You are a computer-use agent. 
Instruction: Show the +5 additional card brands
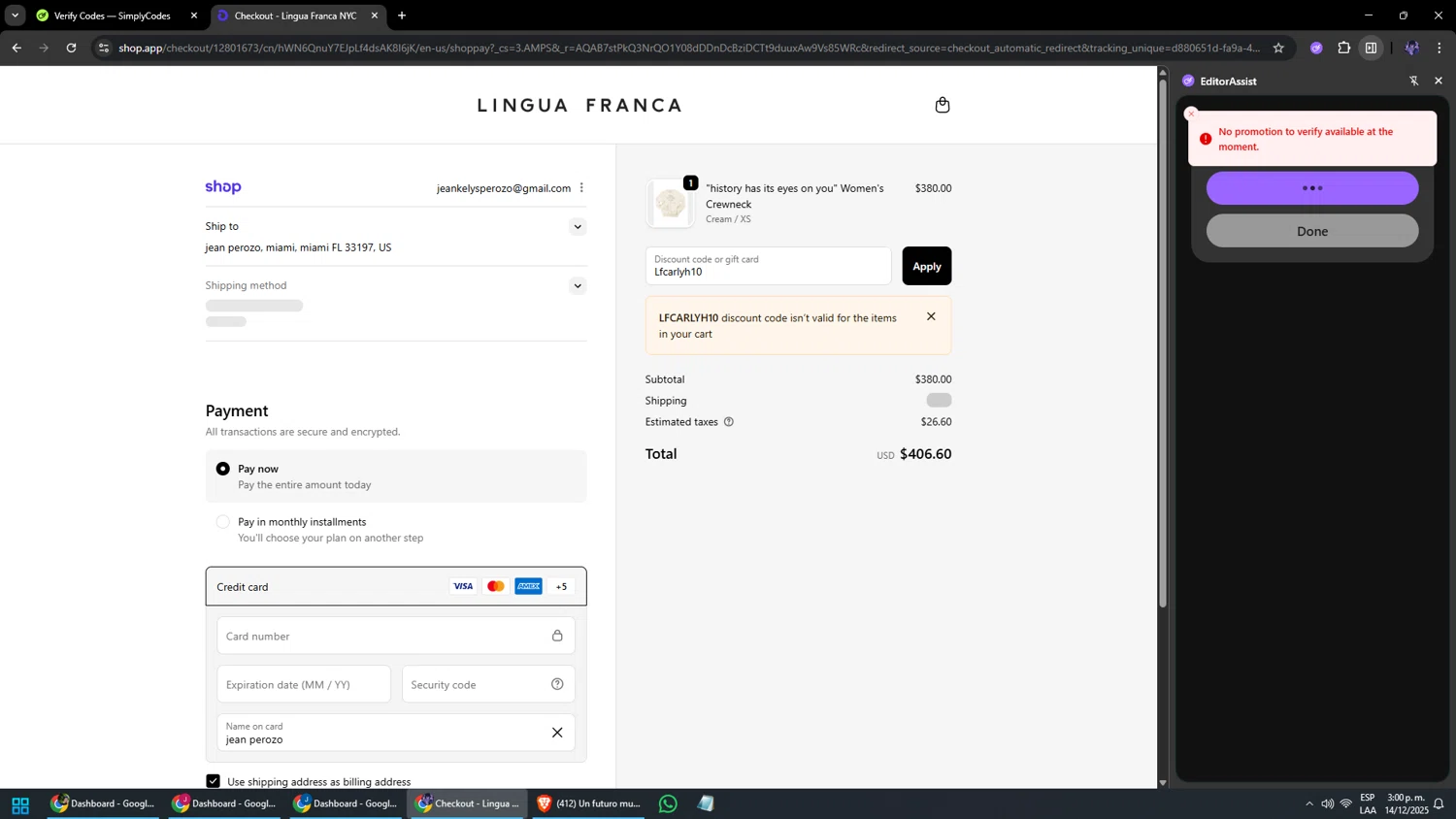pos(561,586)
